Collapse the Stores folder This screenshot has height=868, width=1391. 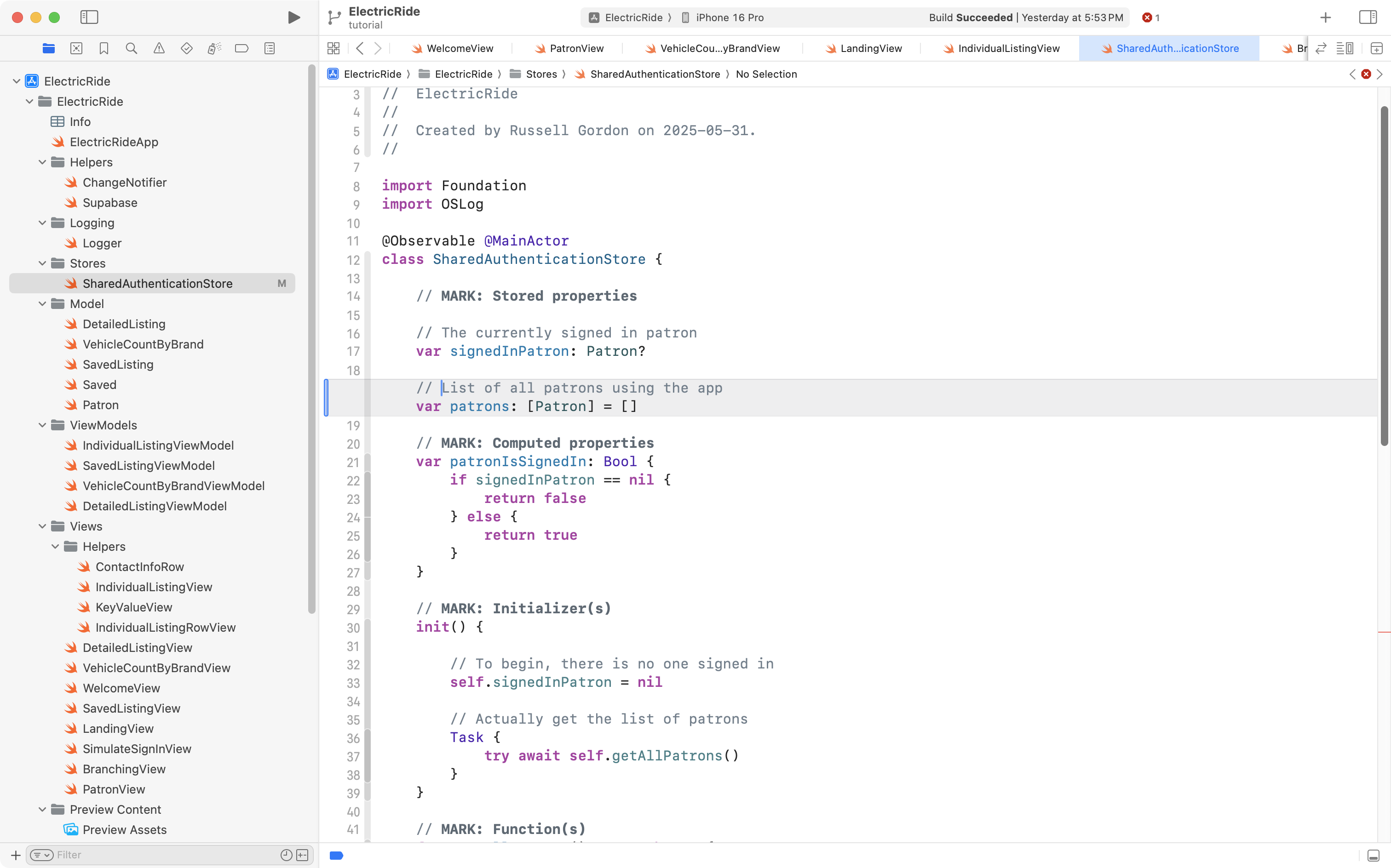[x=42, y=263]
